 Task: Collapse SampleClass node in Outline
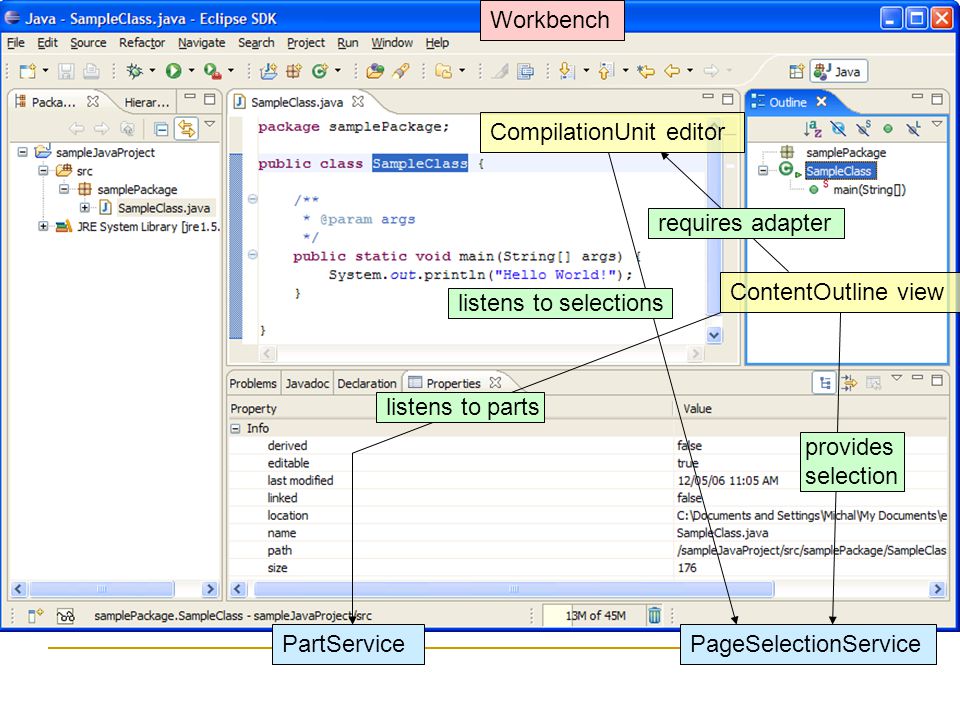[763, 170]
